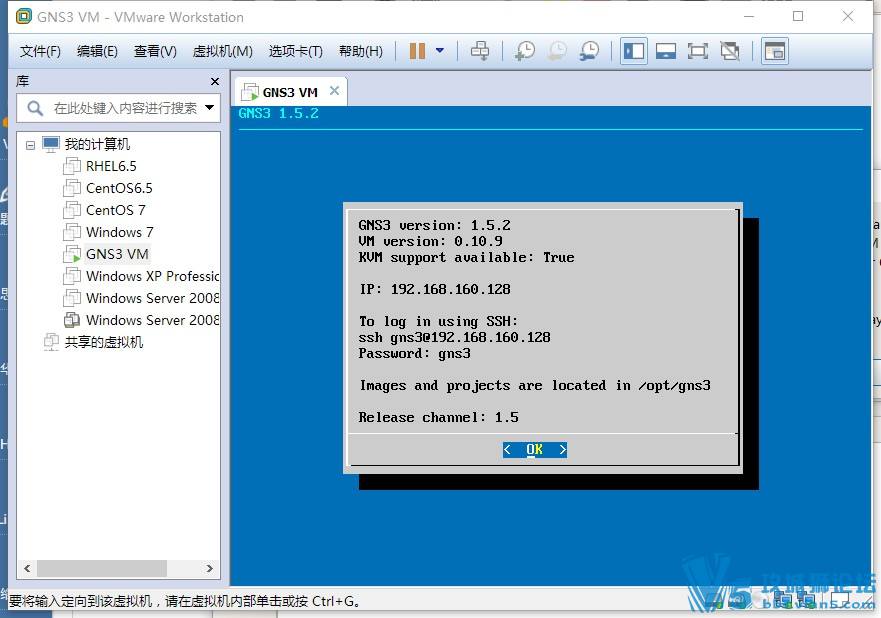This screenshot has width=881, height=618.
Task: Close the 库 library panel
Action: click(x=214, y=81)
